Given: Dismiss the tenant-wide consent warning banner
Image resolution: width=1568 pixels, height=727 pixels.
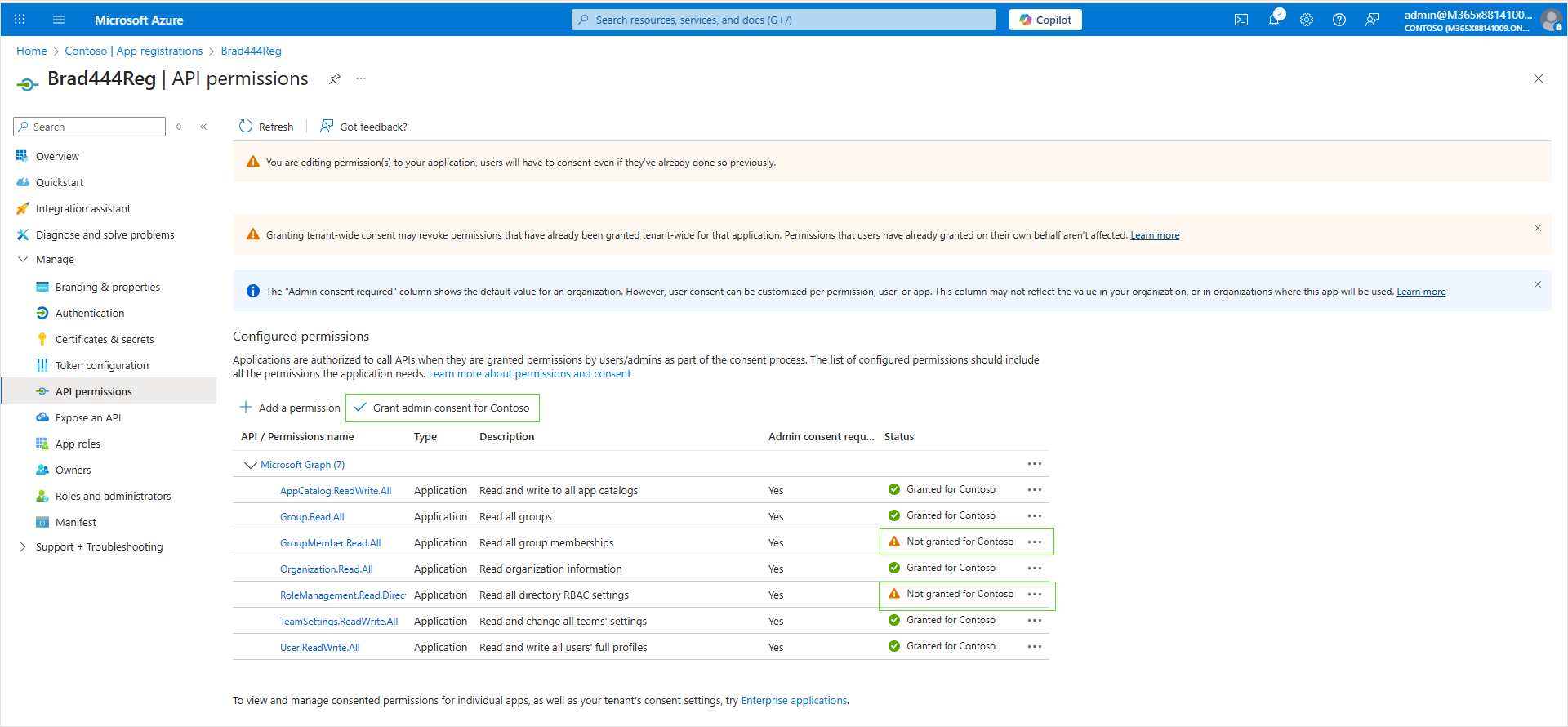Looking at the screenshot, I should coord(1537,228).
